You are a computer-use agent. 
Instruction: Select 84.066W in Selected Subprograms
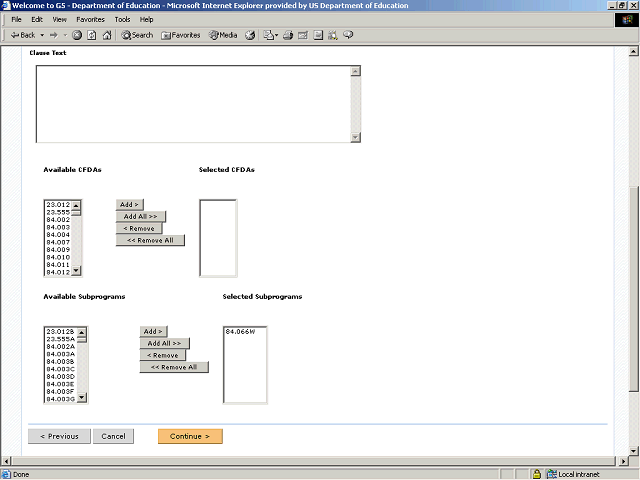tap(240, 331)
